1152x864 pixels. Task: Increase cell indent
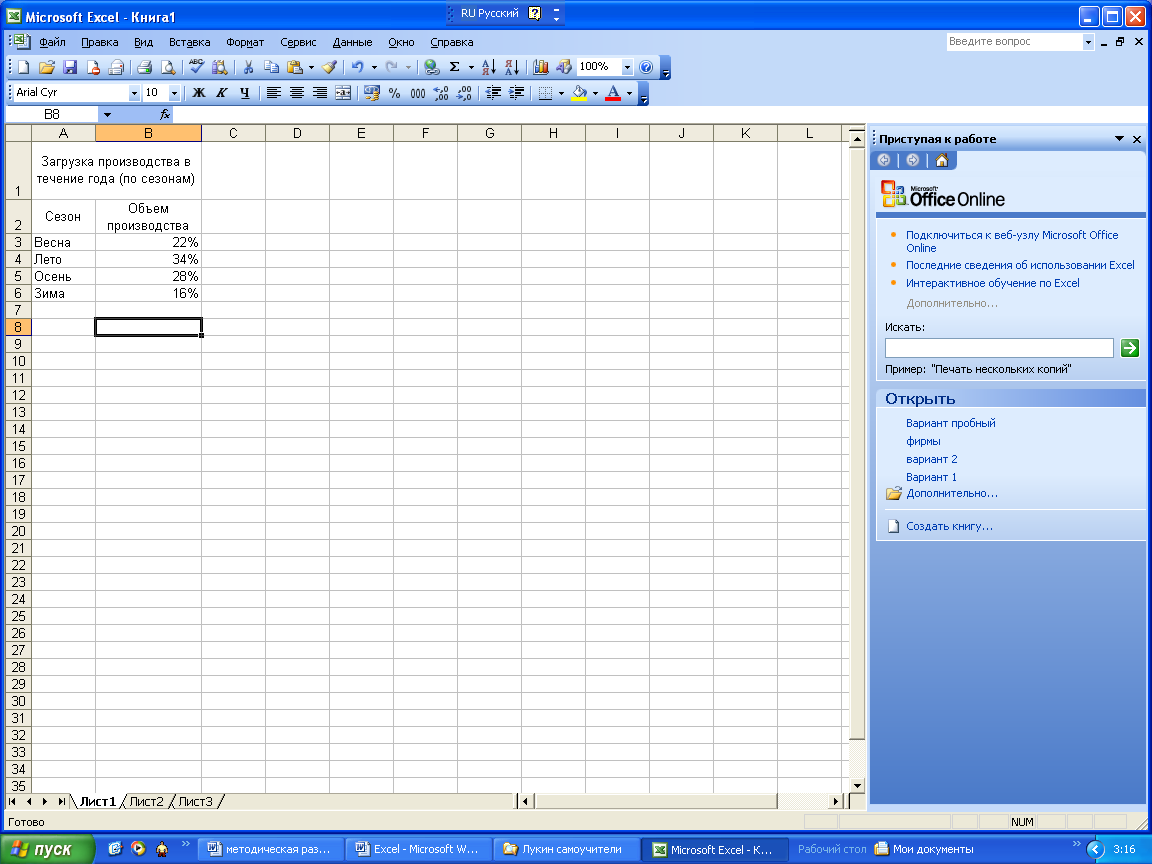[x=516, y=93]
